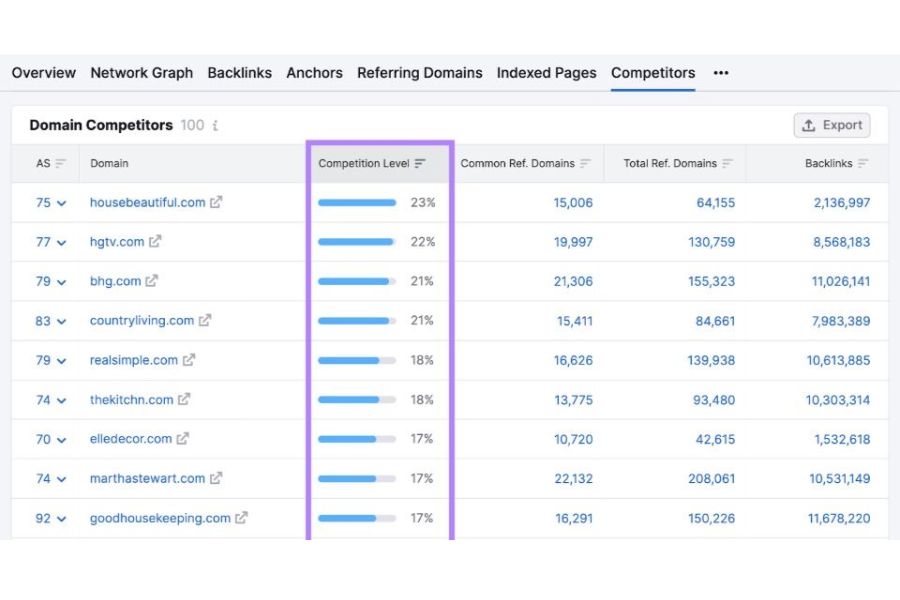The image size is (900, 600).
Task: Open marthastewart.com domain link
Action: (x=147, y=478)
